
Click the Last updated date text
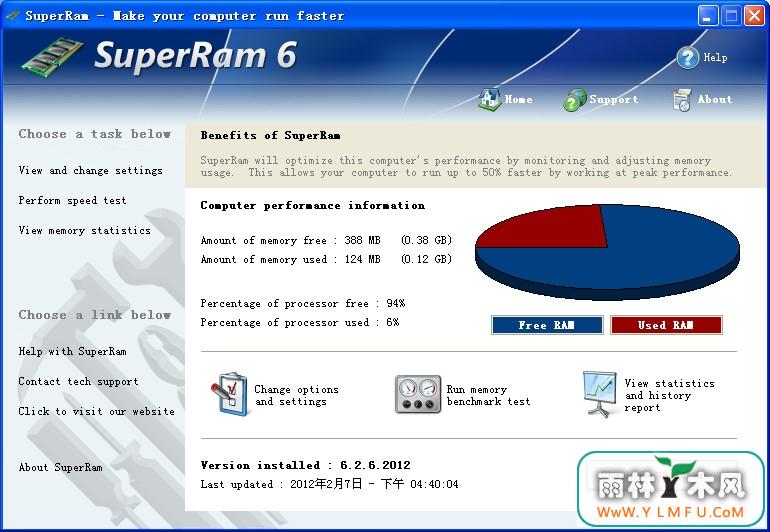[329, 484]
